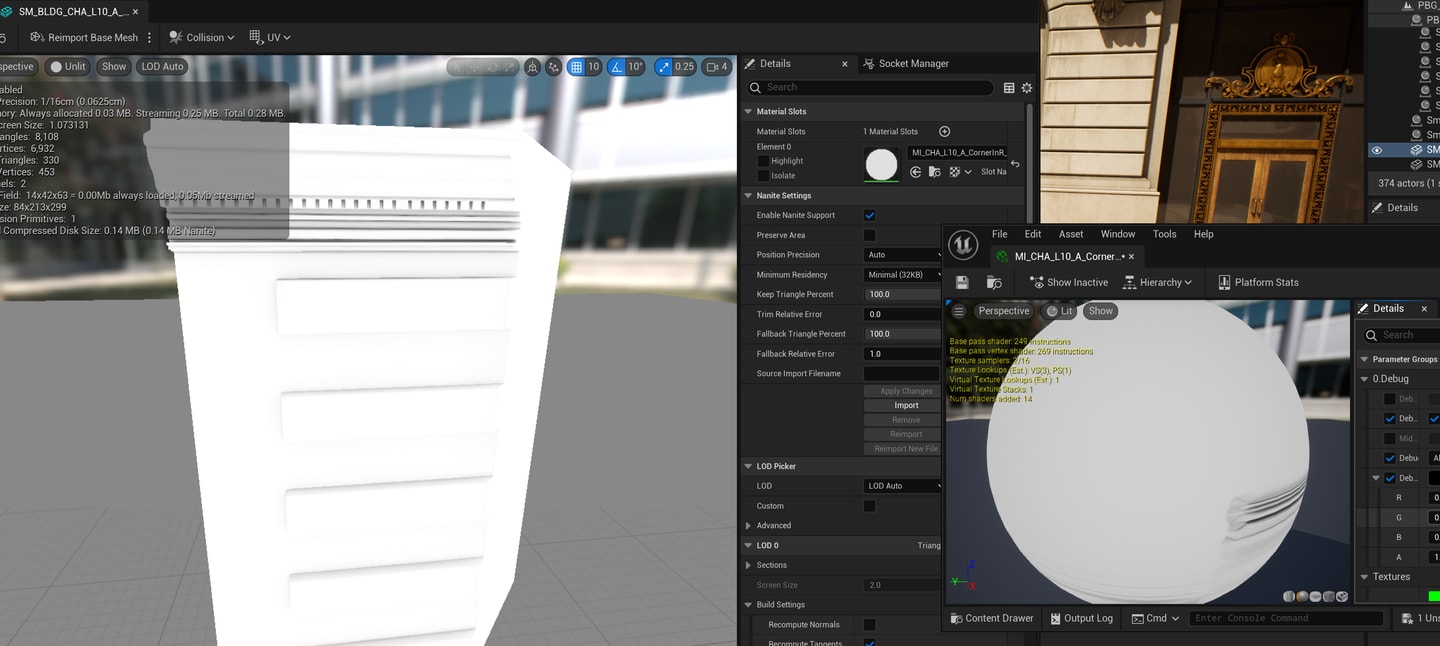Click the green texture swatch under Textures
Image resolution: width=1440 pixels, height=646 pixels.
pos(1434,596)
